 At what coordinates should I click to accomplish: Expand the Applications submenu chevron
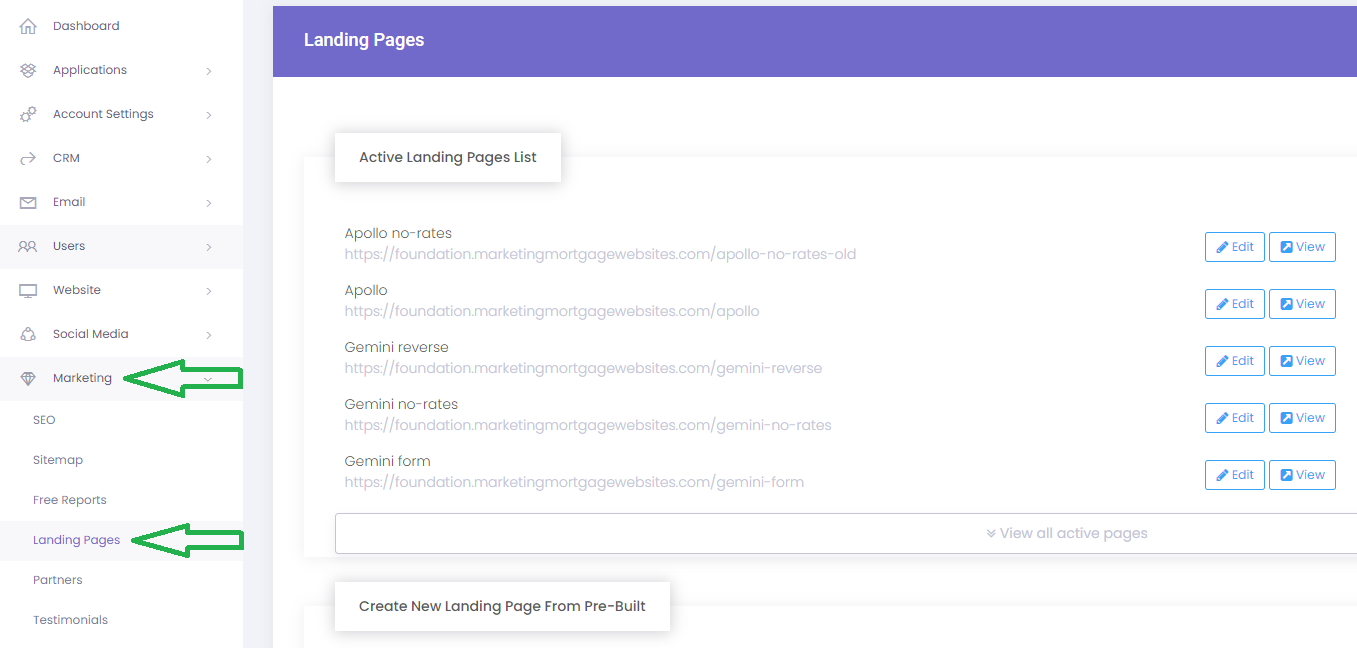click(208, 71)
